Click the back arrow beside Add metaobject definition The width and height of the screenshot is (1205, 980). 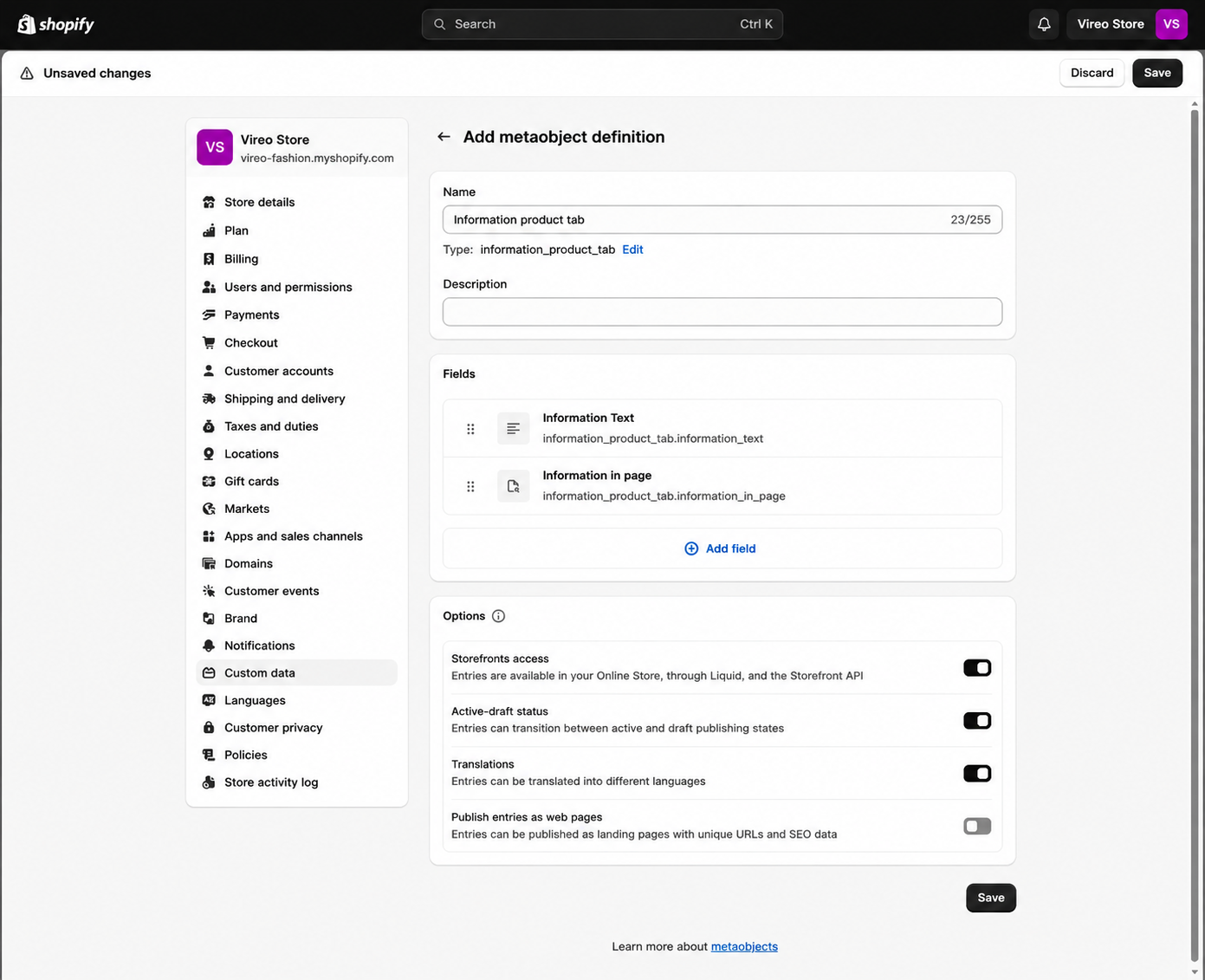444,137
